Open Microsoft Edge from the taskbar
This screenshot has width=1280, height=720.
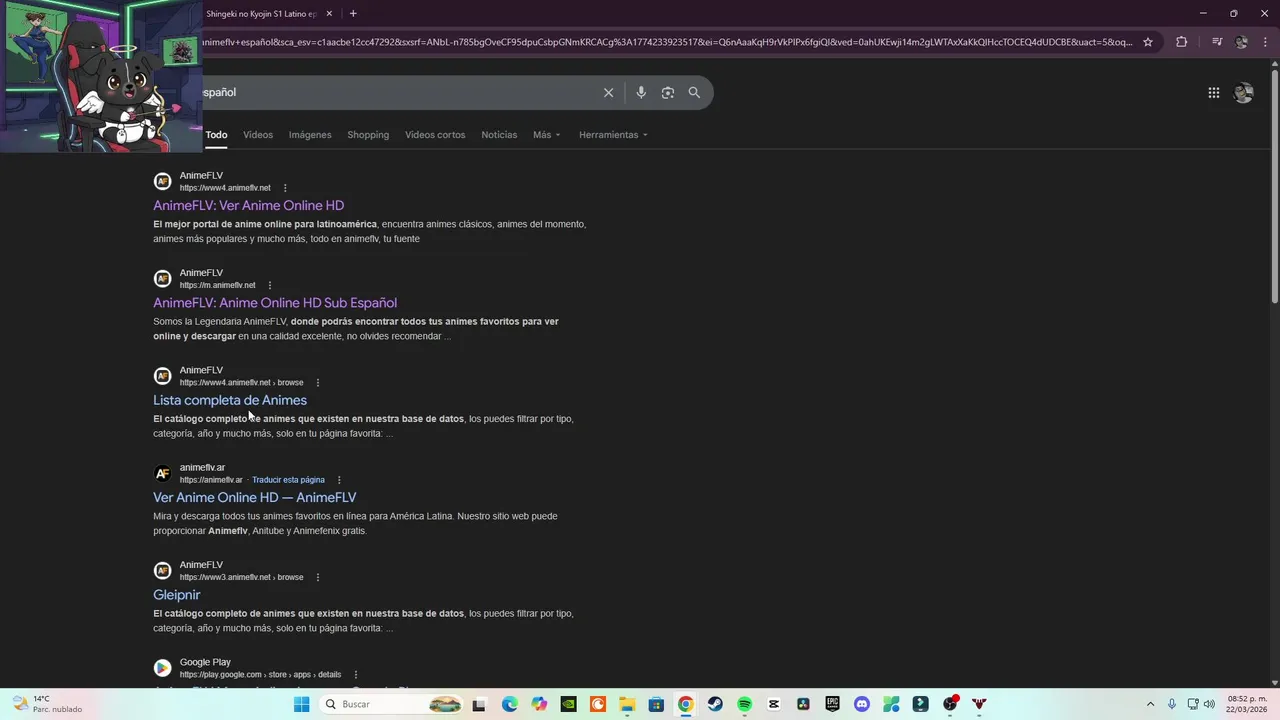coord(509,704)
